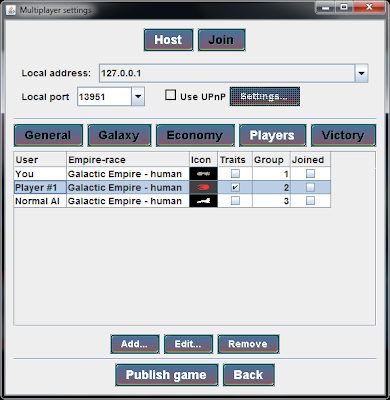Viewport: 390px width, 400px height.
Task: Click the Group column header
Action: [x=271, y=160]
